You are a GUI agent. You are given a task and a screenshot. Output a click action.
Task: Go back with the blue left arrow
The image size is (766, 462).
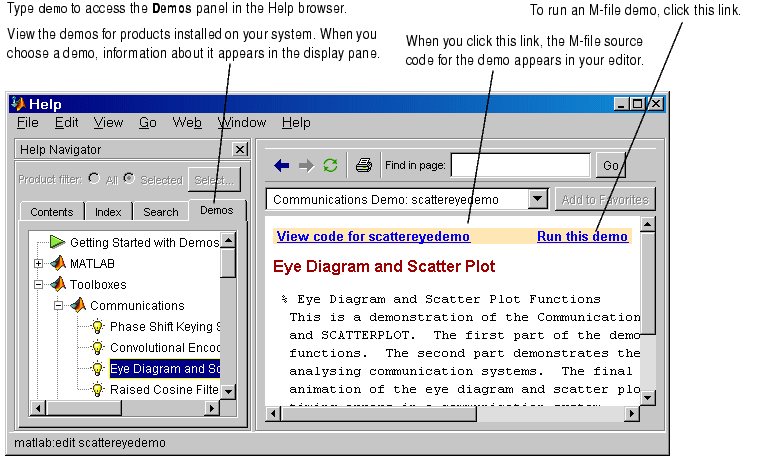click(282, 166)
